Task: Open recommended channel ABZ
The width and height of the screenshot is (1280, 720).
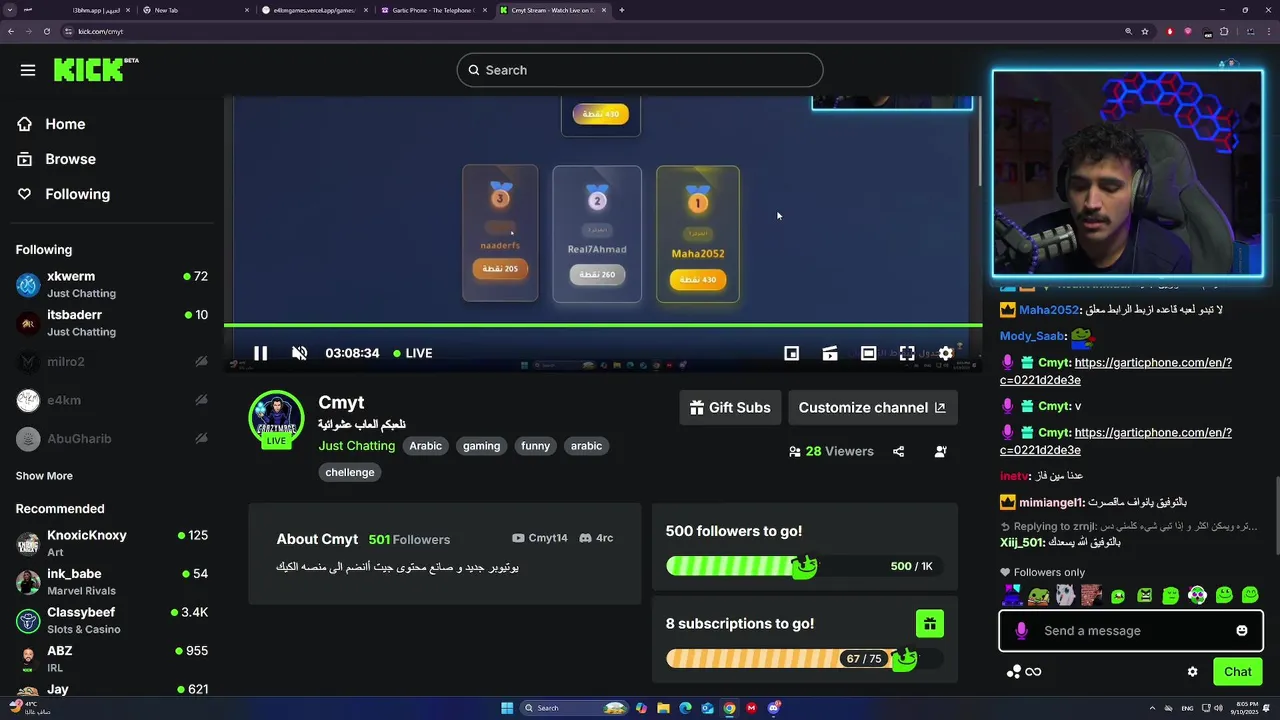Action: 112,658
